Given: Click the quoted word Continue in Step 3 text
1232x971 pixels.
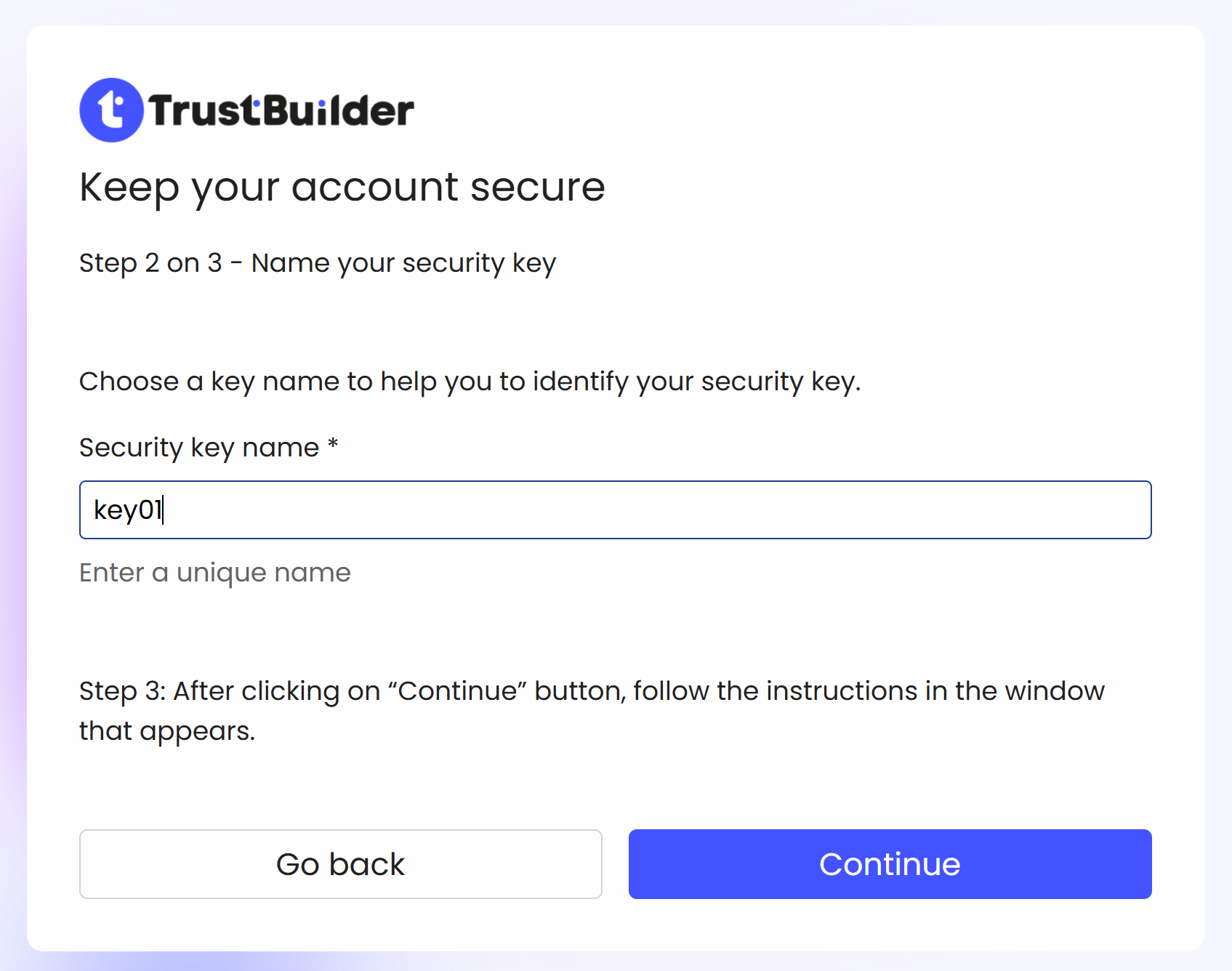Looking at the screenshot, I should [x=463, y=691].
